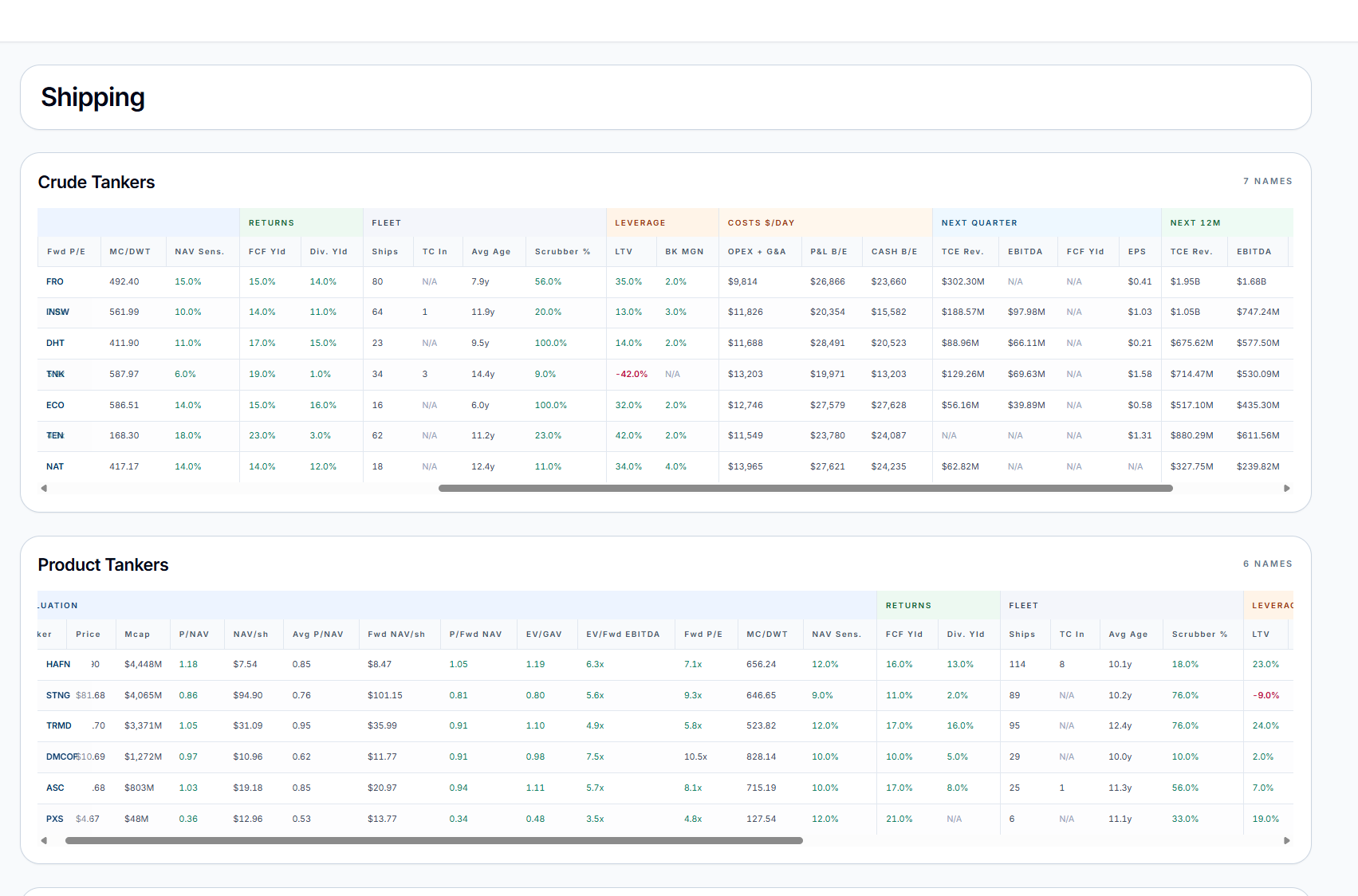
Task: Select the TNK ticker
Action: point(55,374)
